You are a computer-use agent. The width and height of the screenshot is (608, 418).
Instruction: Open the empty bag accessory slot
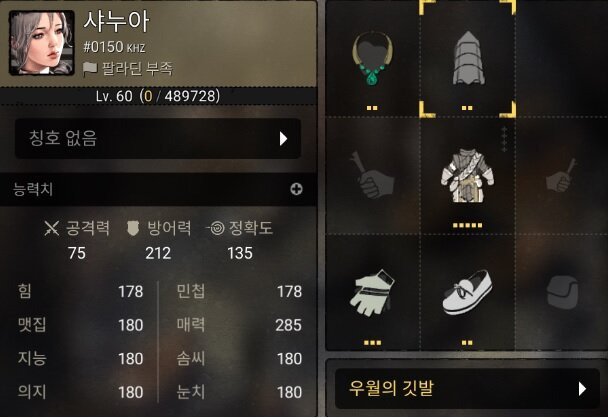coord(561,293)
